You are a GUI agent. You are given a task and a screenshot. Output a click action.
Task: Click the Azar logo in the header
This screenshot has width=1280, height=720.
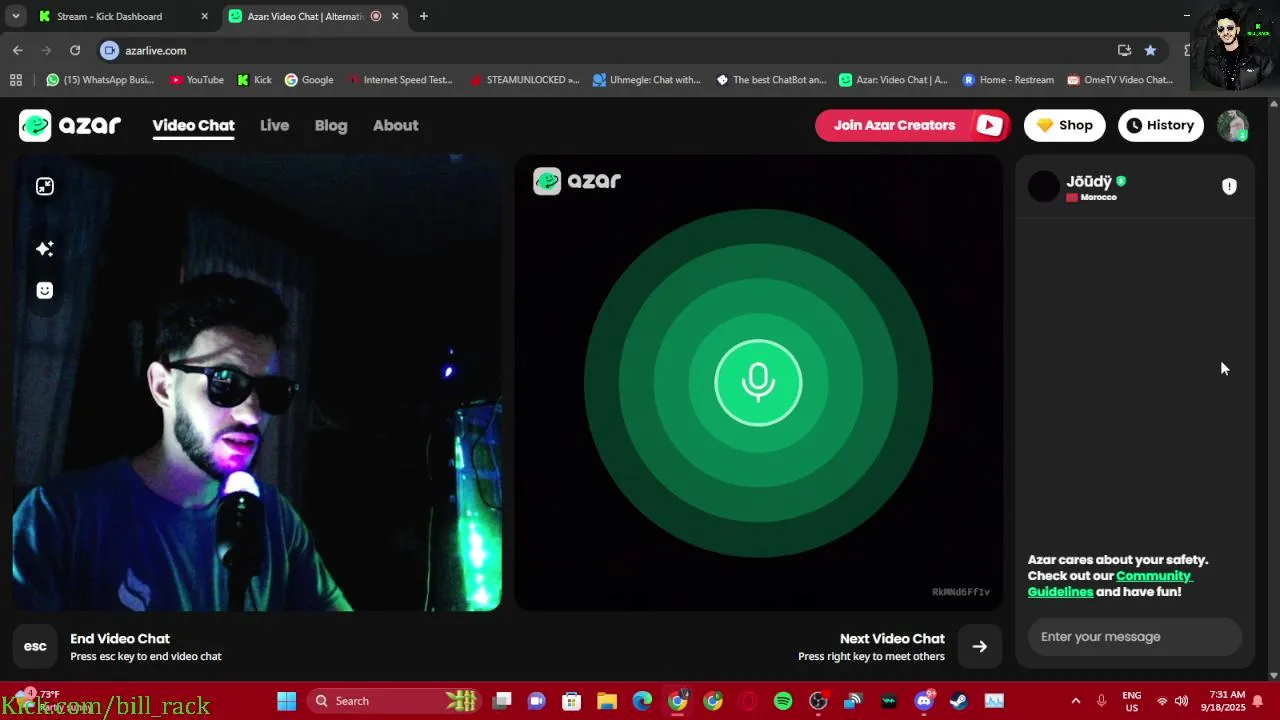[x=70, y=125]
